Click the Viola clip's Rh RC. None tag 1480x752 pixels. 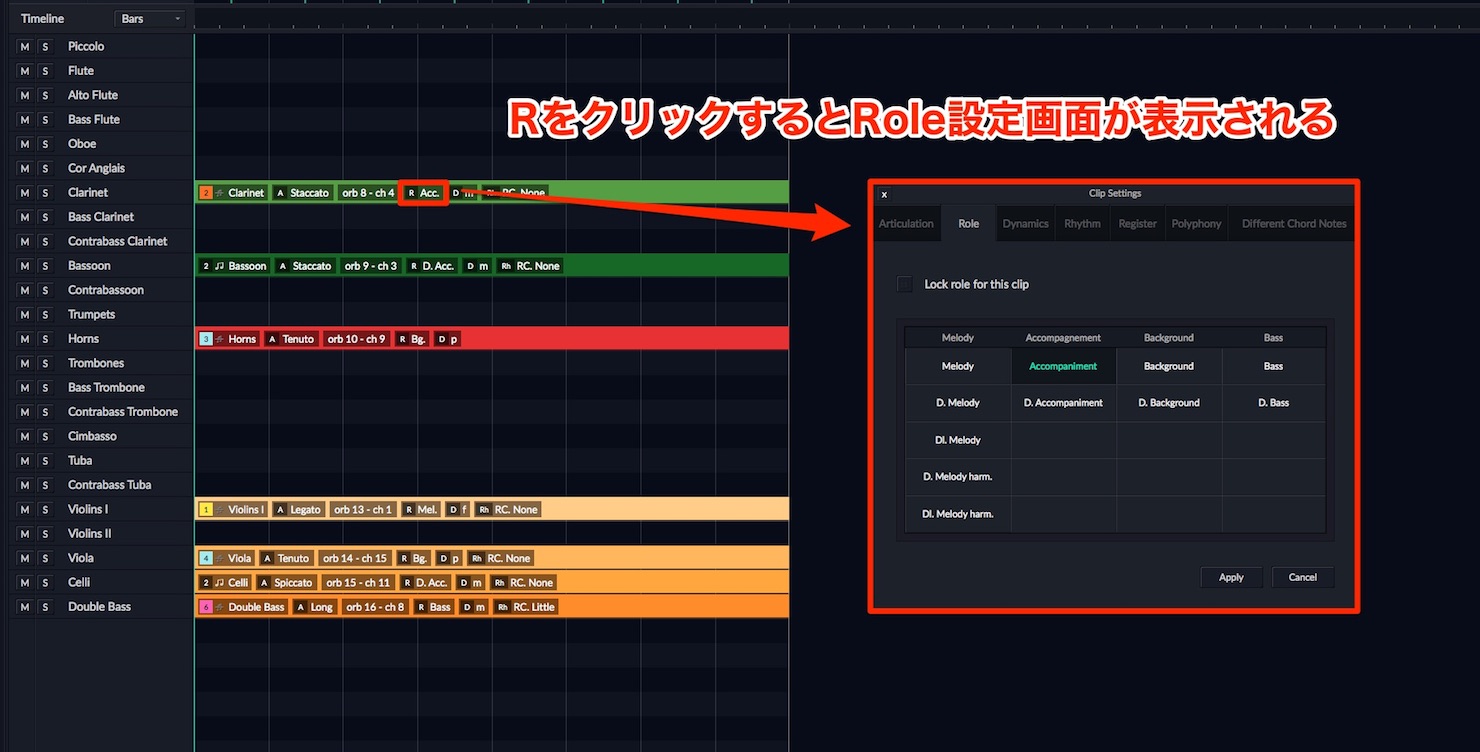coord(502,558)
